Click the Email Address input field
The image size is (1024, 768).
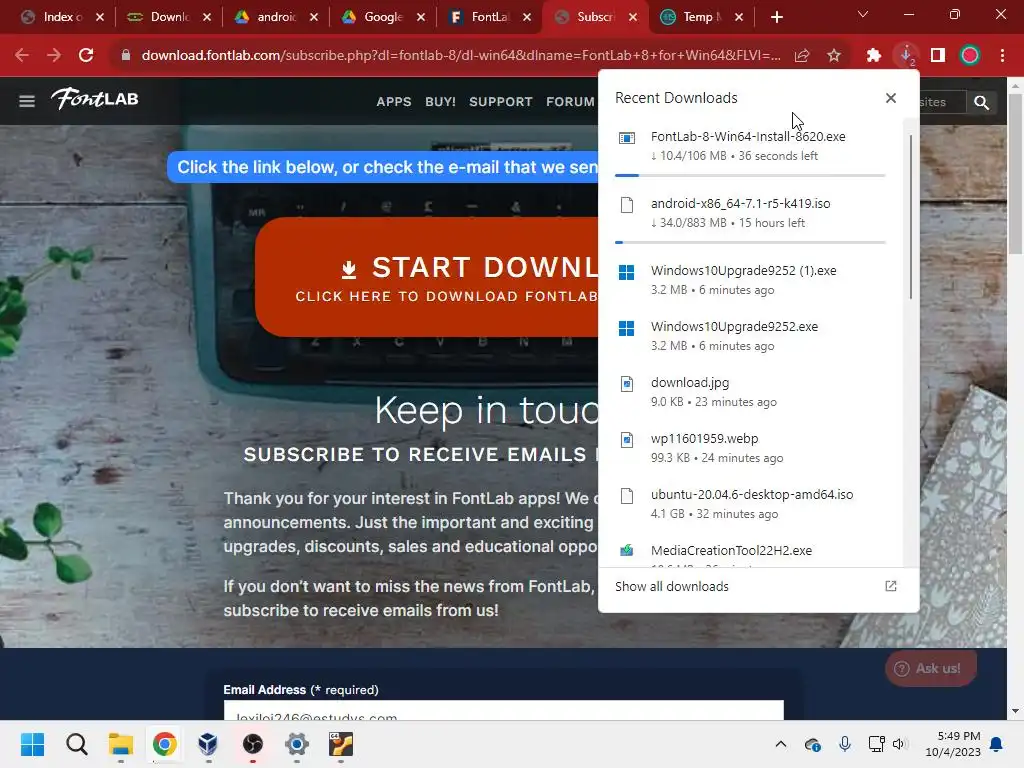(x=504, y=711)
